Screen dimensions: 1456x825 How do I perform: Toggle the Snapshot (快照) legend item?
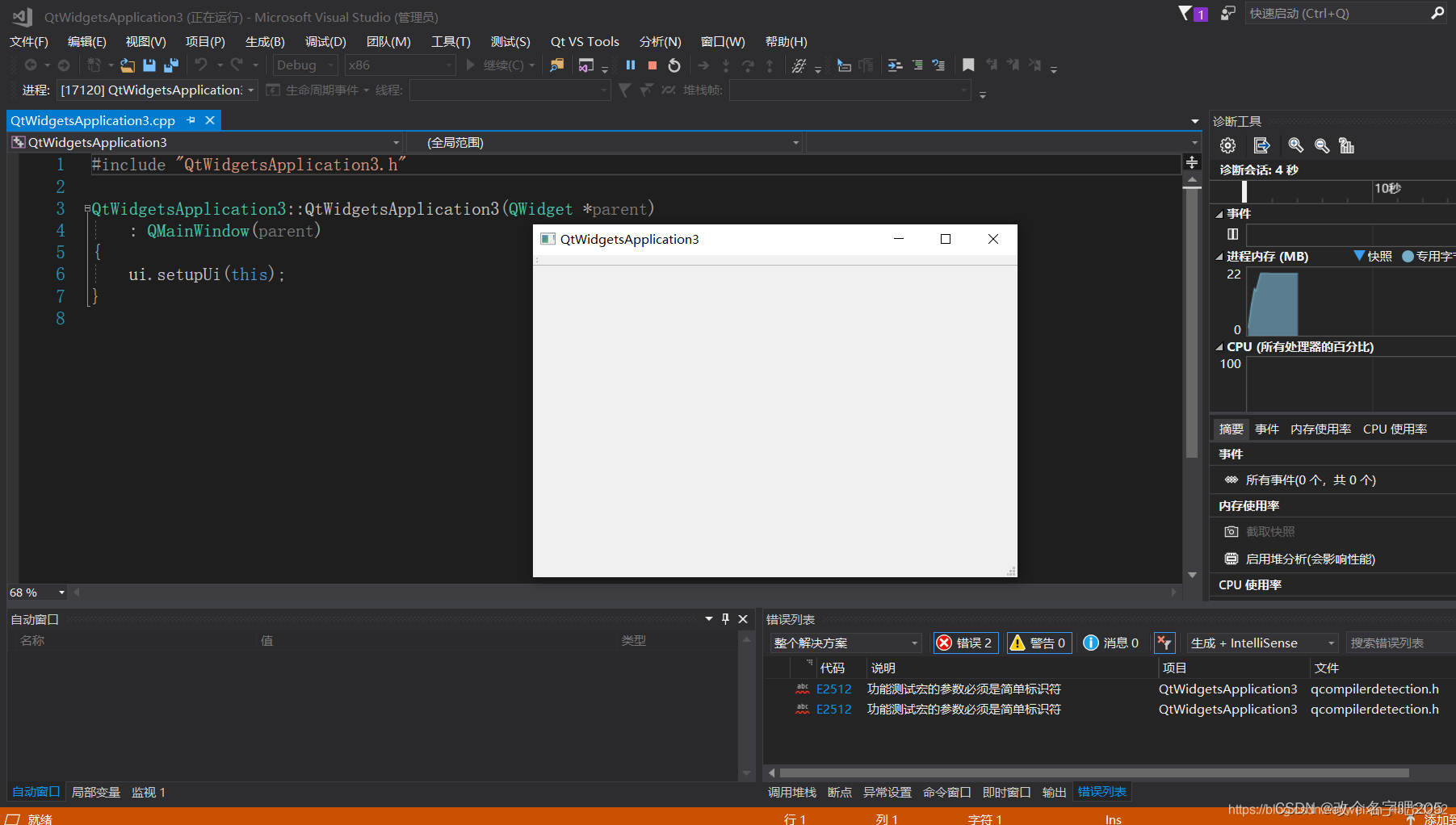[1373, 256]
